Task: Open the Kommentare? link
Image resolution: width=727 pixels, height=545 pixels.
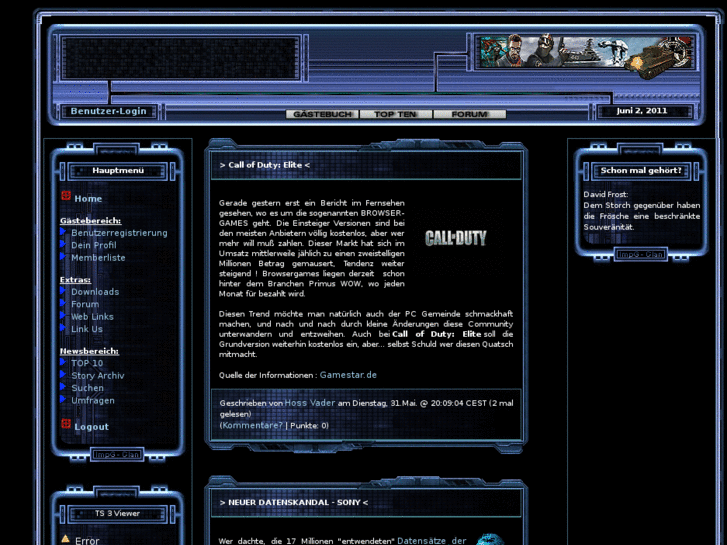Action: 252,425
